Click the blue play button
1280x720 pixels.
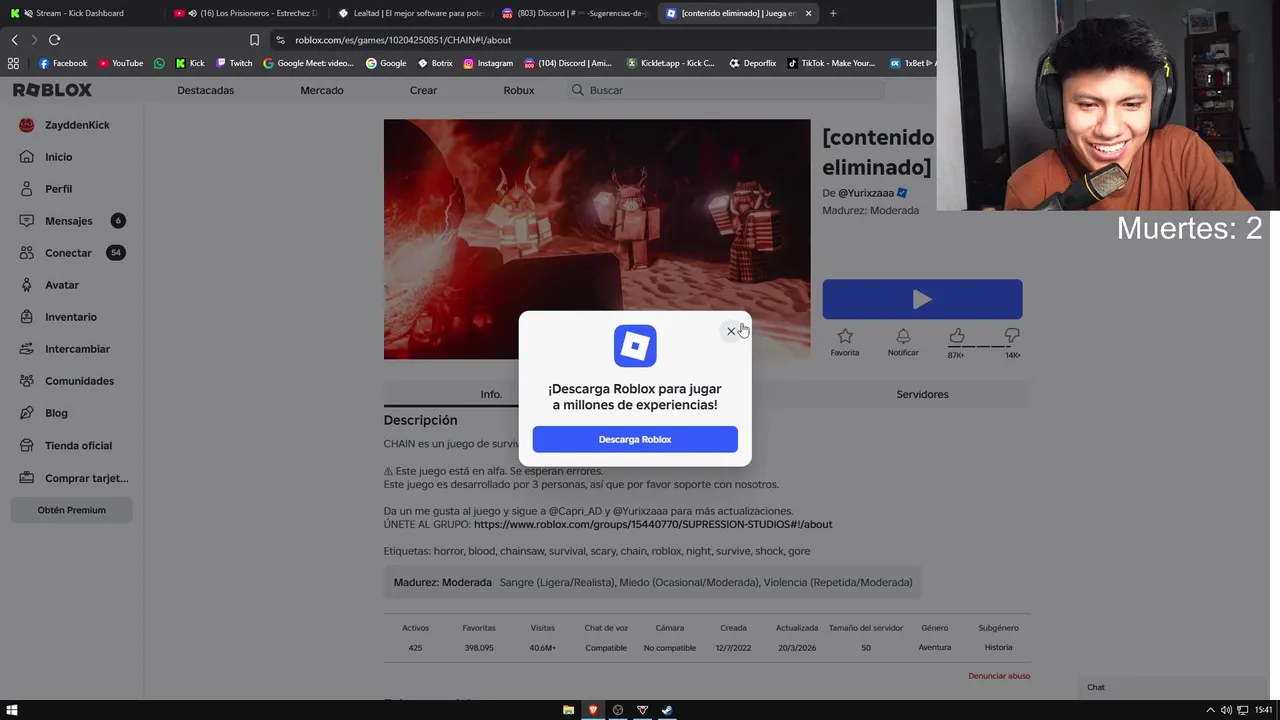click(x=922, y=299)
